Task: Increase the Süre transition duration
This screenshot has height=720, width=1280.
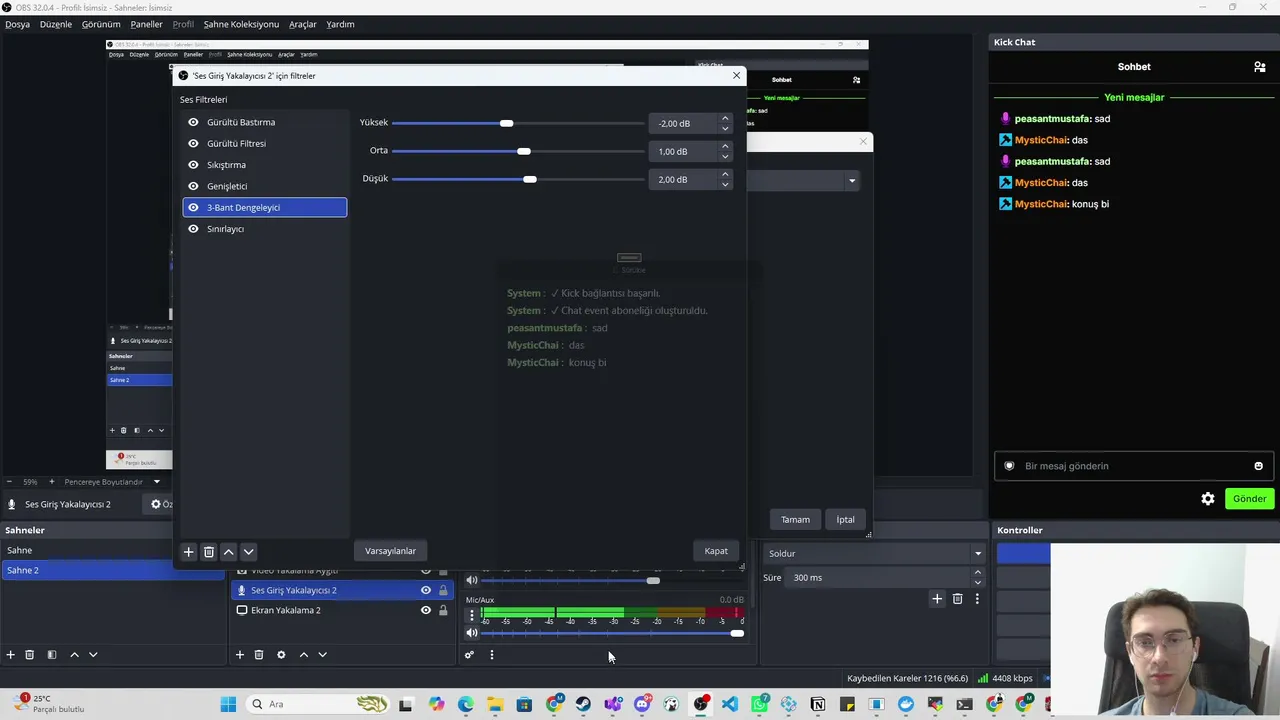Action: [977, 573]
